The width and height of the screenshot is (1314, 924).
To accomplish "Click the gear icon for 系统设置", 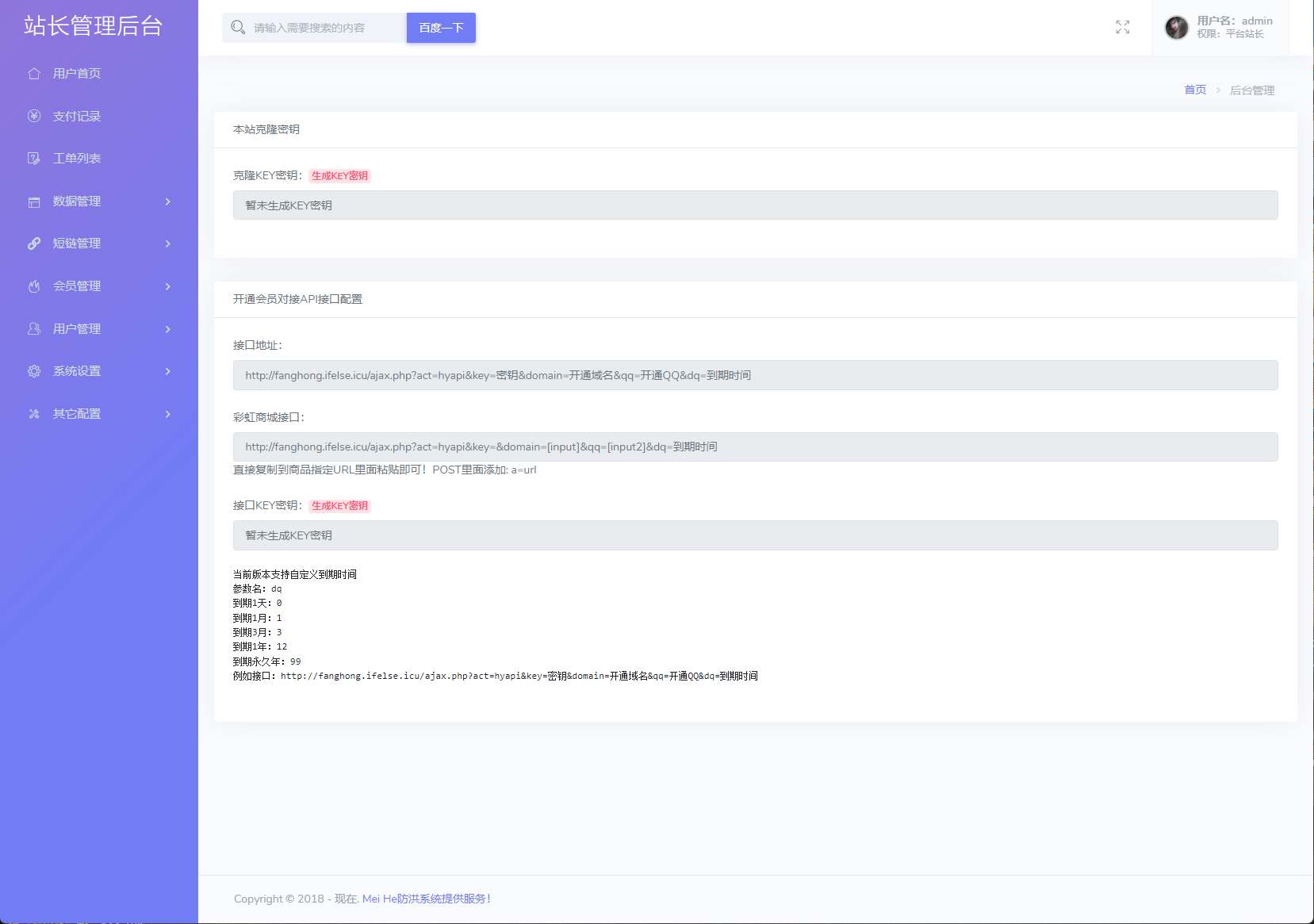I will click(34, 371).
